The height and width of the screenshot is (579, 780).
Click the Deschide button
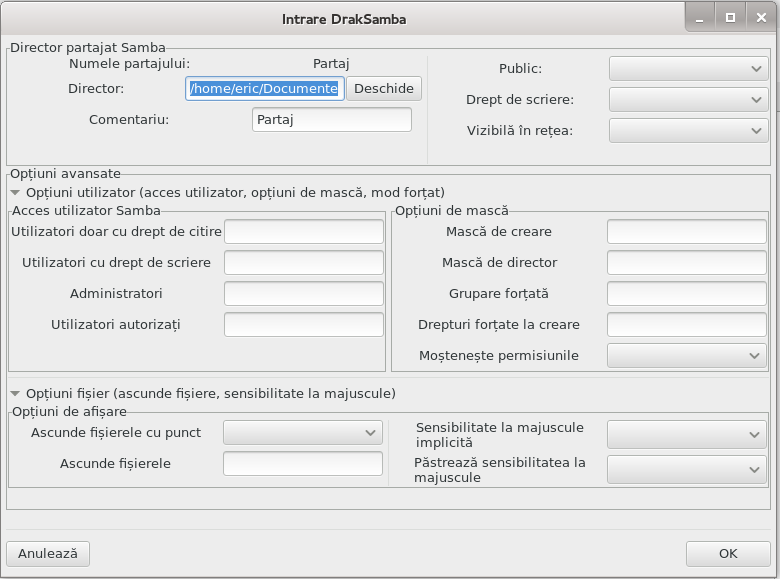click(384, 89)
